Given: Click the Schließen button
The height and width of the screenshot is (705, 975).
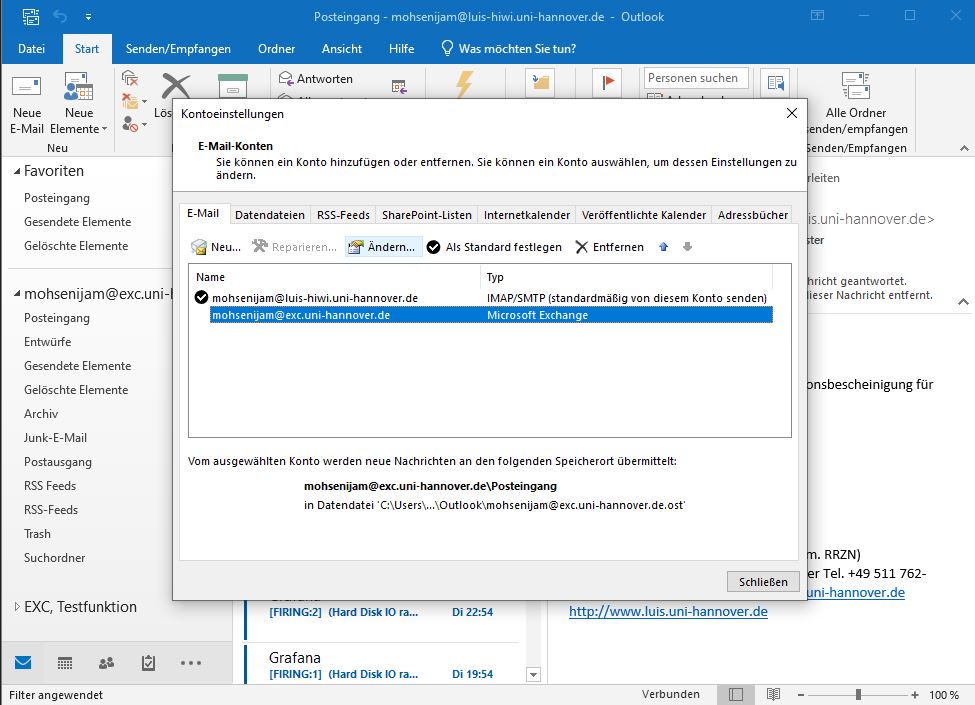Looking at the screenshot, I should 763,581.
